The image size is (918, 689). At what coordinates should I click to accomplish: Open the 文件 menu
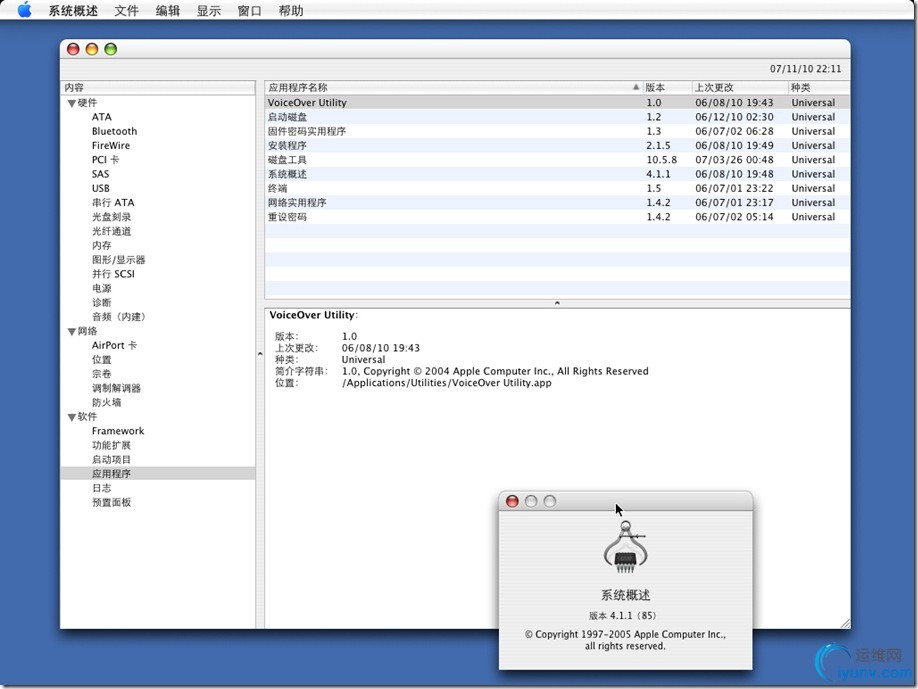point(126,11)
